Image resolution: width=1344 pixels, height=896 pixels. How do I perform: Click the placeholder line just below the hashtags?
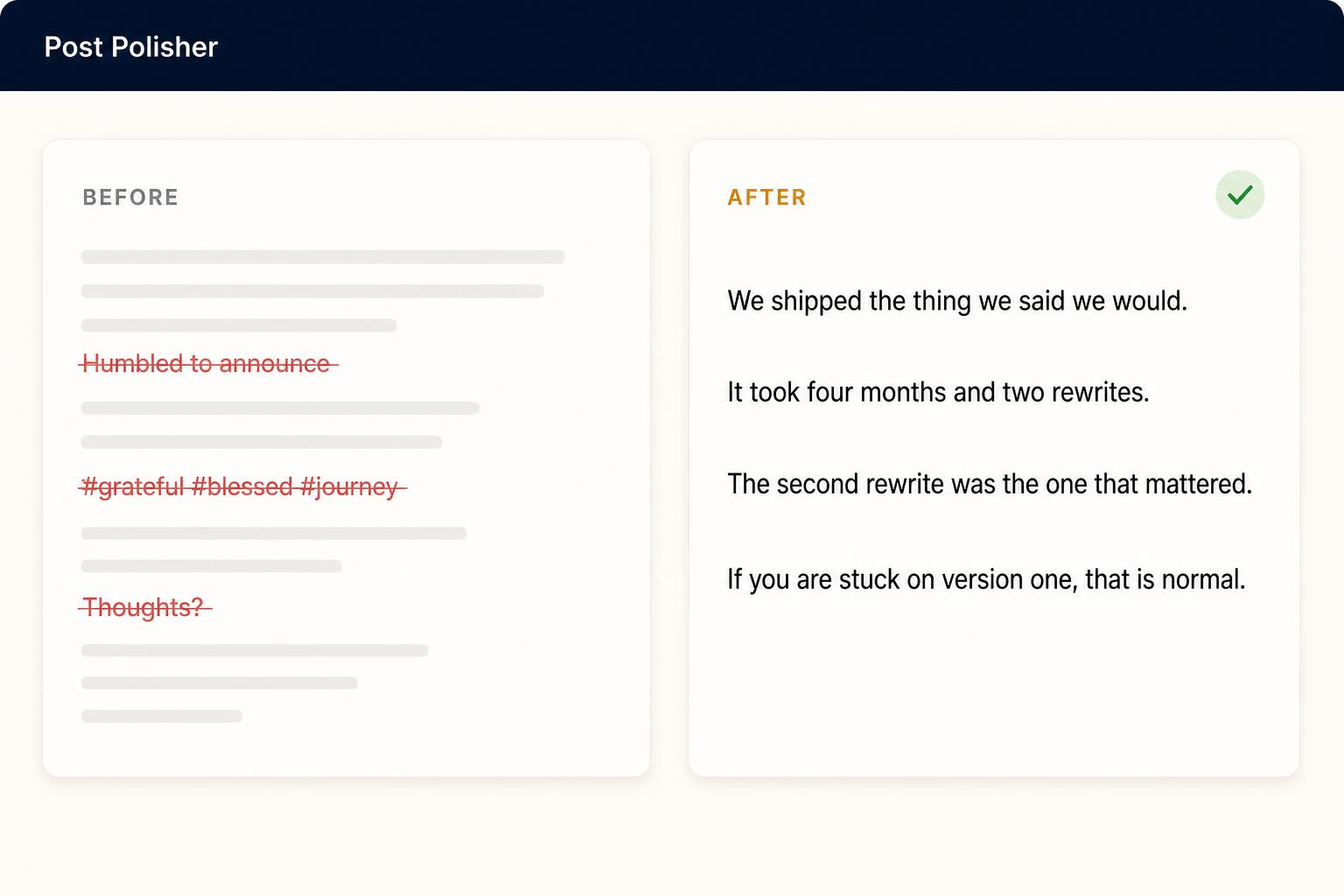pyautogui.click(x=274, y=533)
